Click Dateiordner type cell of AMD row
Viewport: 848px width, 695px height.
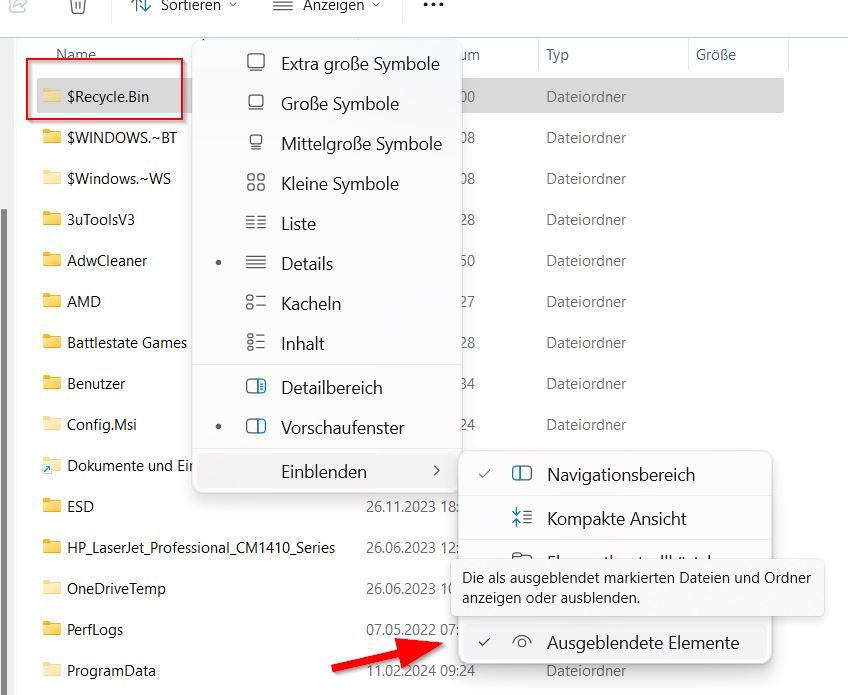point(586,301)
